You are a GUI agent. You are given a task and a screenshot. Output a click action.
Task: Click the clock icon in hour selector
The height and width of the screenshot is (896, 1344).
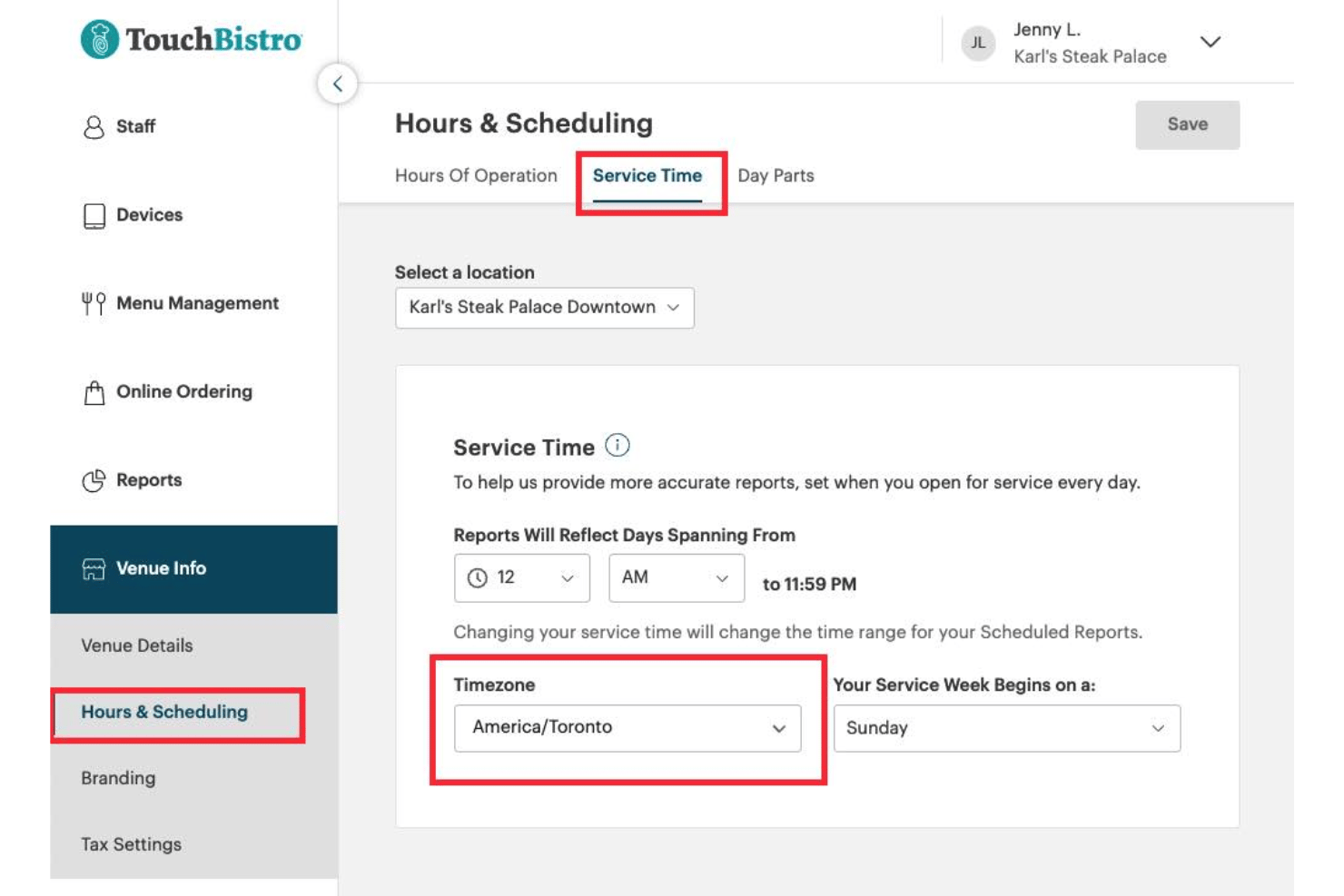click(x=477, y=577)
